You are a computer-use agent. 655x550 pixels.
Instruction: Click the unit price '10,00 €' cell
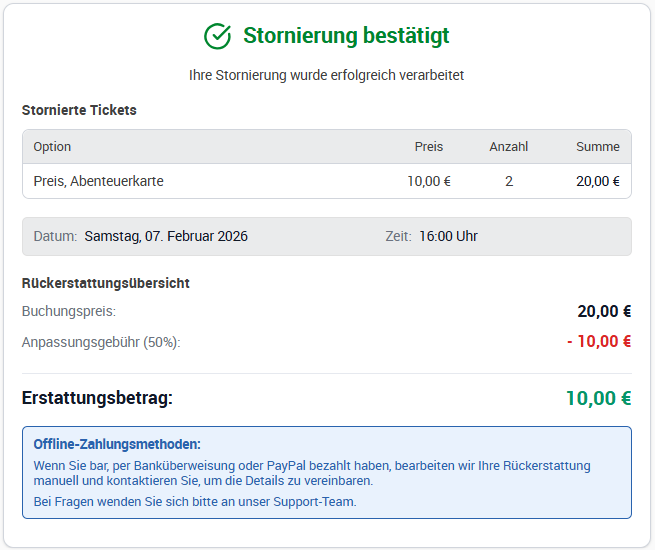[429, 181]
